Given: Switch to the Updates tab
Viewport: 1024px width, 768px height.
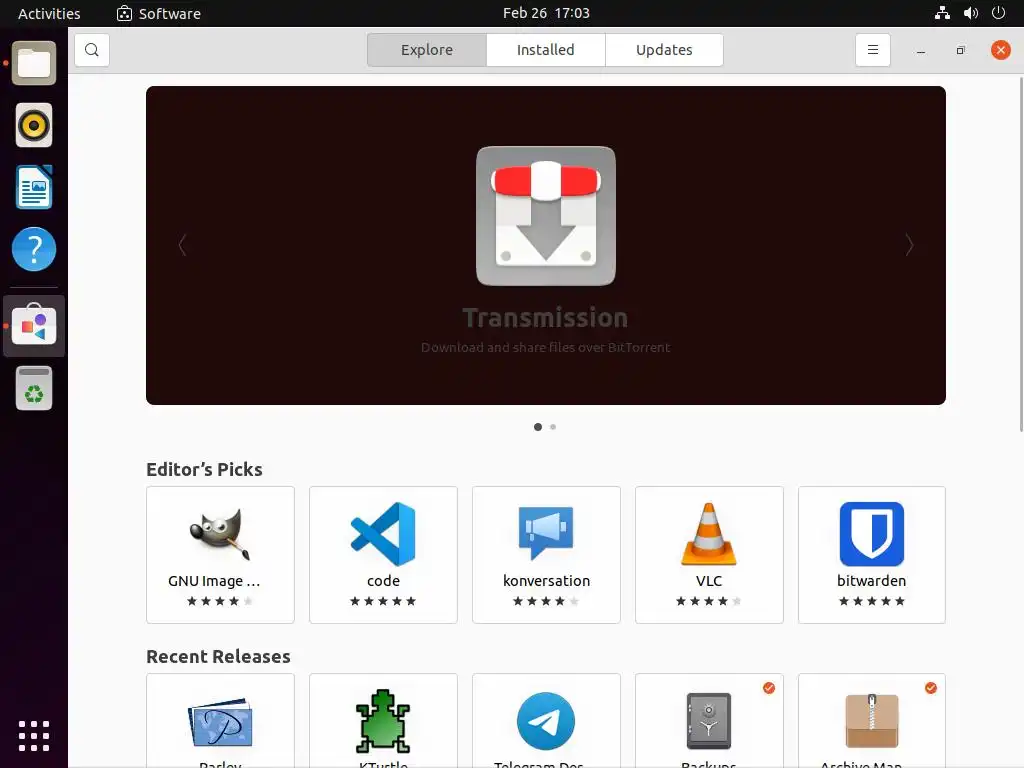Looking at the screenshot, I should [x=664, y=50].
